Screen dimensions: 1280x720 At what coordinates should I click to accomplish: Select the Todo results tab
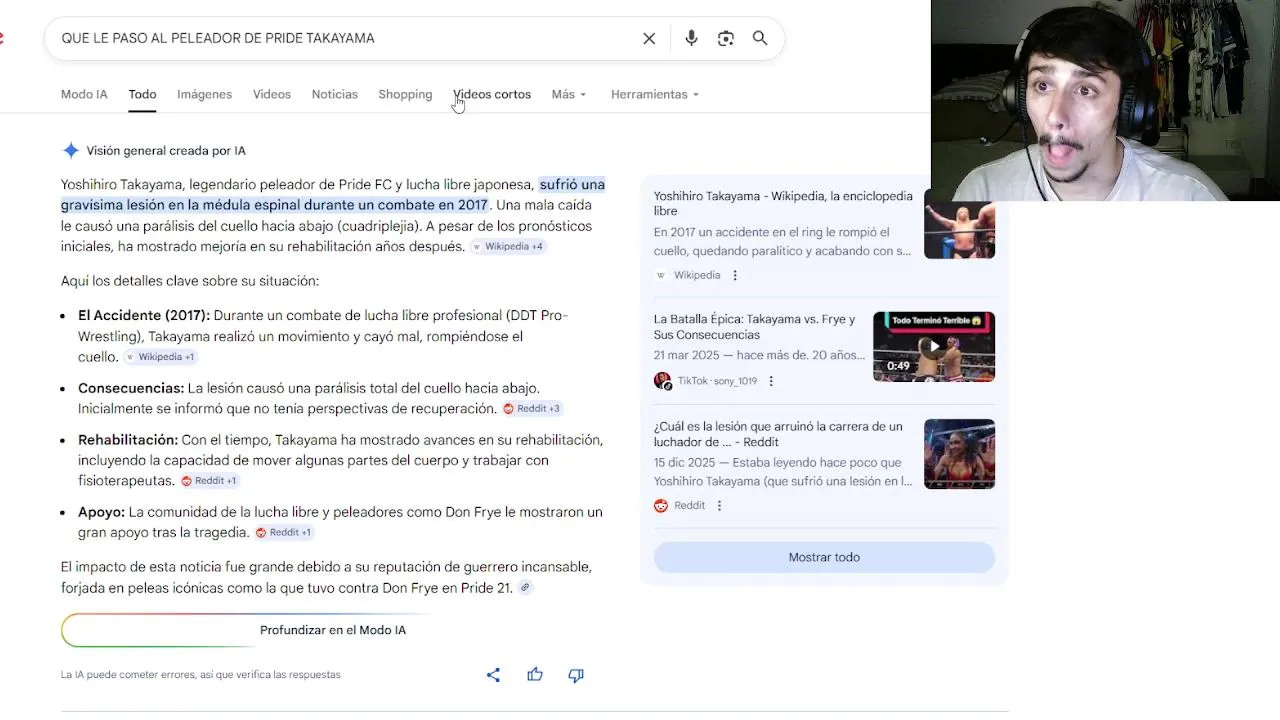tap(142, 94)
